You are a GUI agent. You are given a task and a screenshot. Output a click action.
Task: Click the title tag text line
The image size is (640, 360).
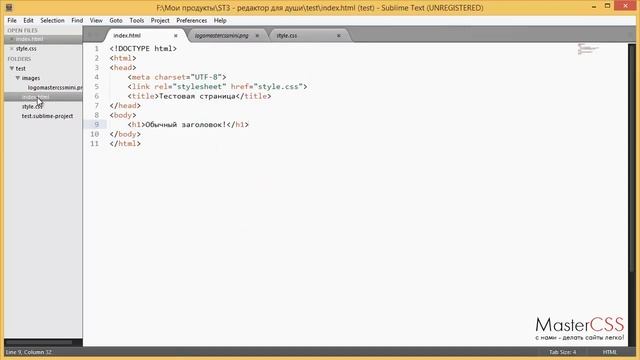click(x=199, y=96)
